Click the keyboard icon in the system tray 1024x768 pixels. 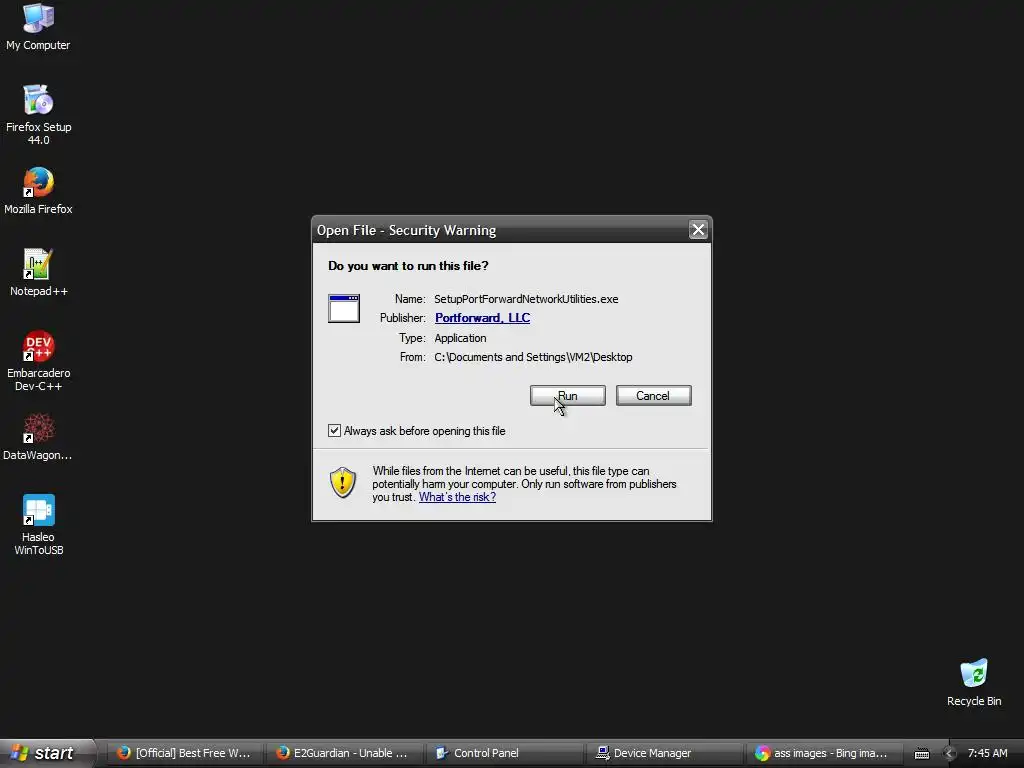tap(921, 754)
